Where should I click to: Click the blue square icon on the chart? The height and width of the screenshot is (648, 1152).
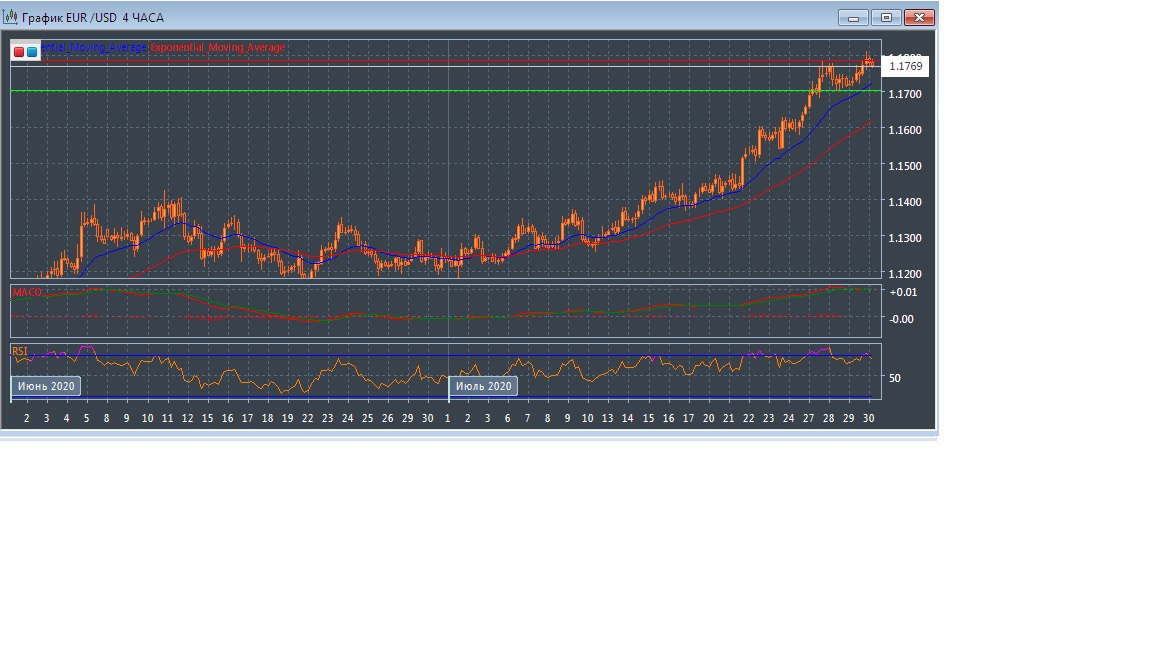[x=32, y=51]
